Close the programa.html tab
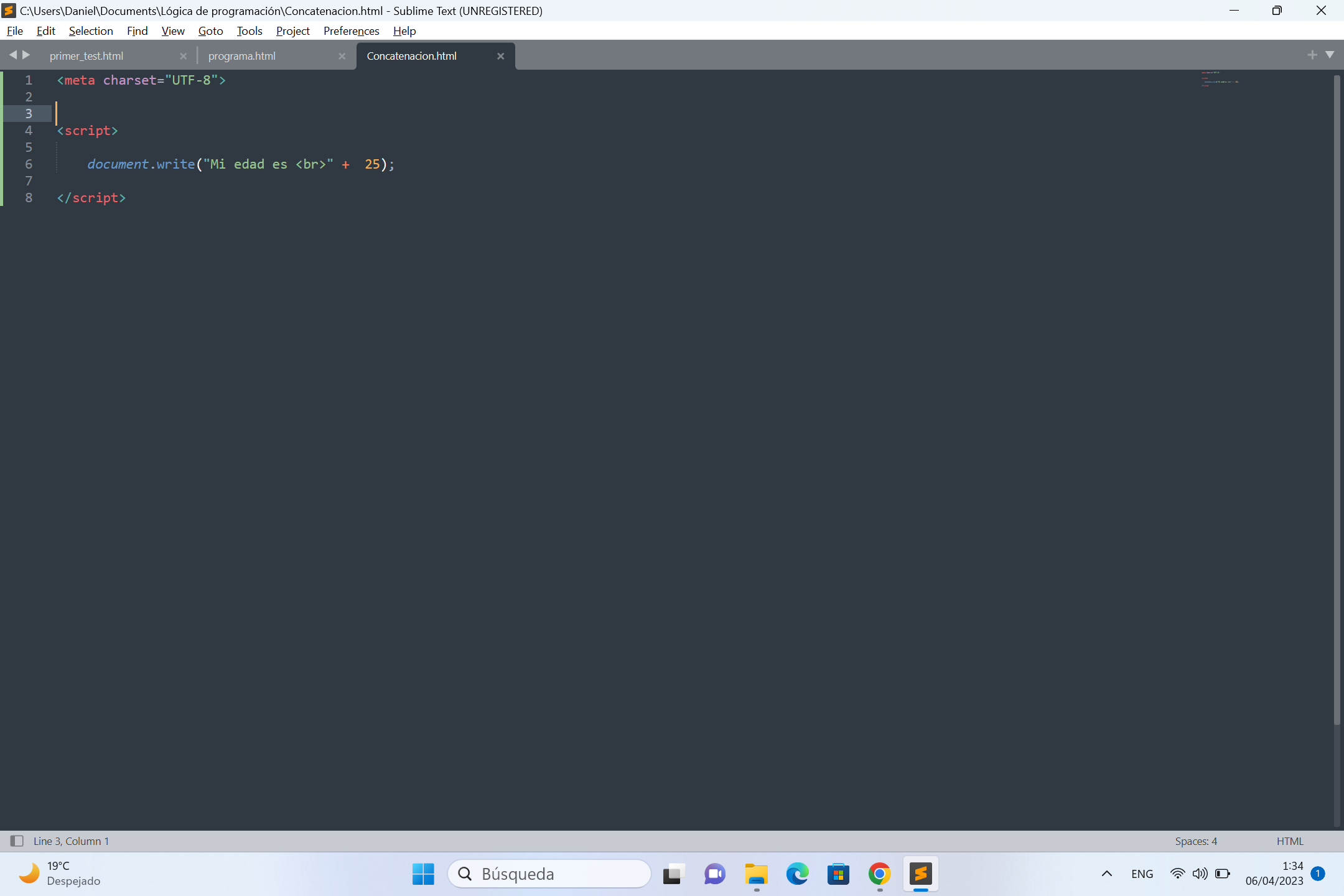The height and width of the screenshot is (896, 1344). coord(342,56)
